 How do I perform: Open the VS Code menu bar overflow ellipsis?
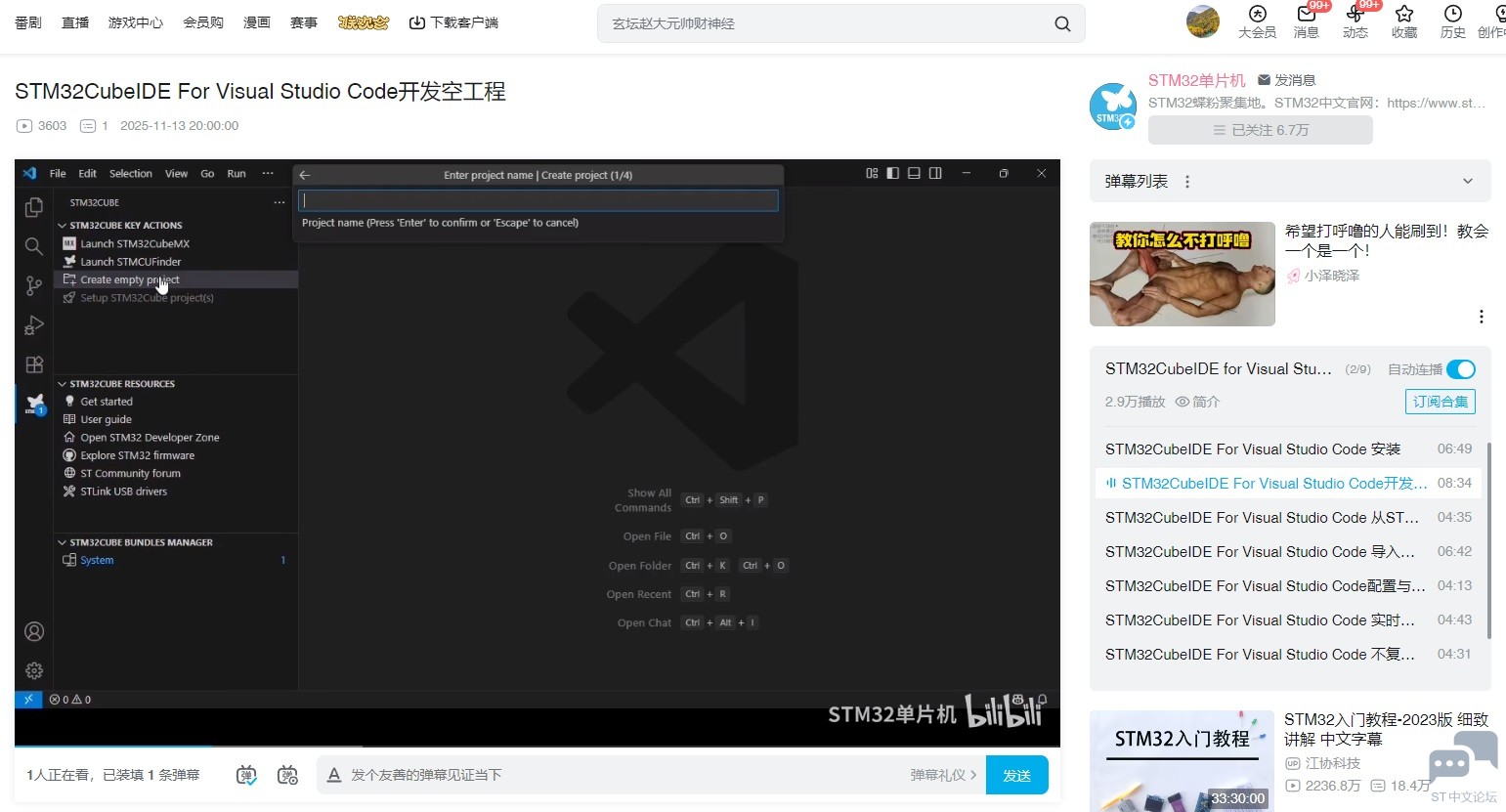(268, 174)
